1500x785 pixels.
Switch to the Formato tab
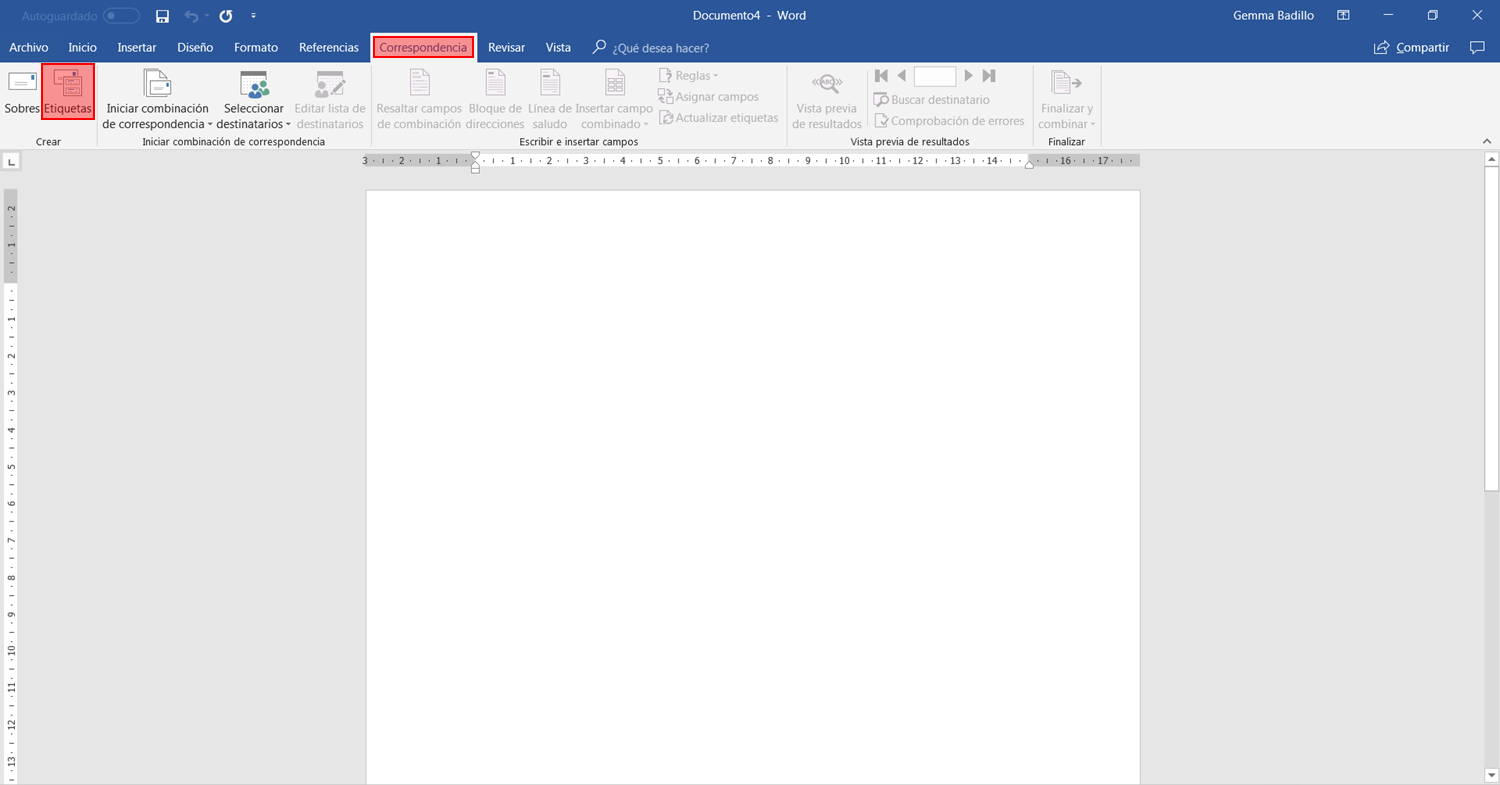[x=256, y=47]
